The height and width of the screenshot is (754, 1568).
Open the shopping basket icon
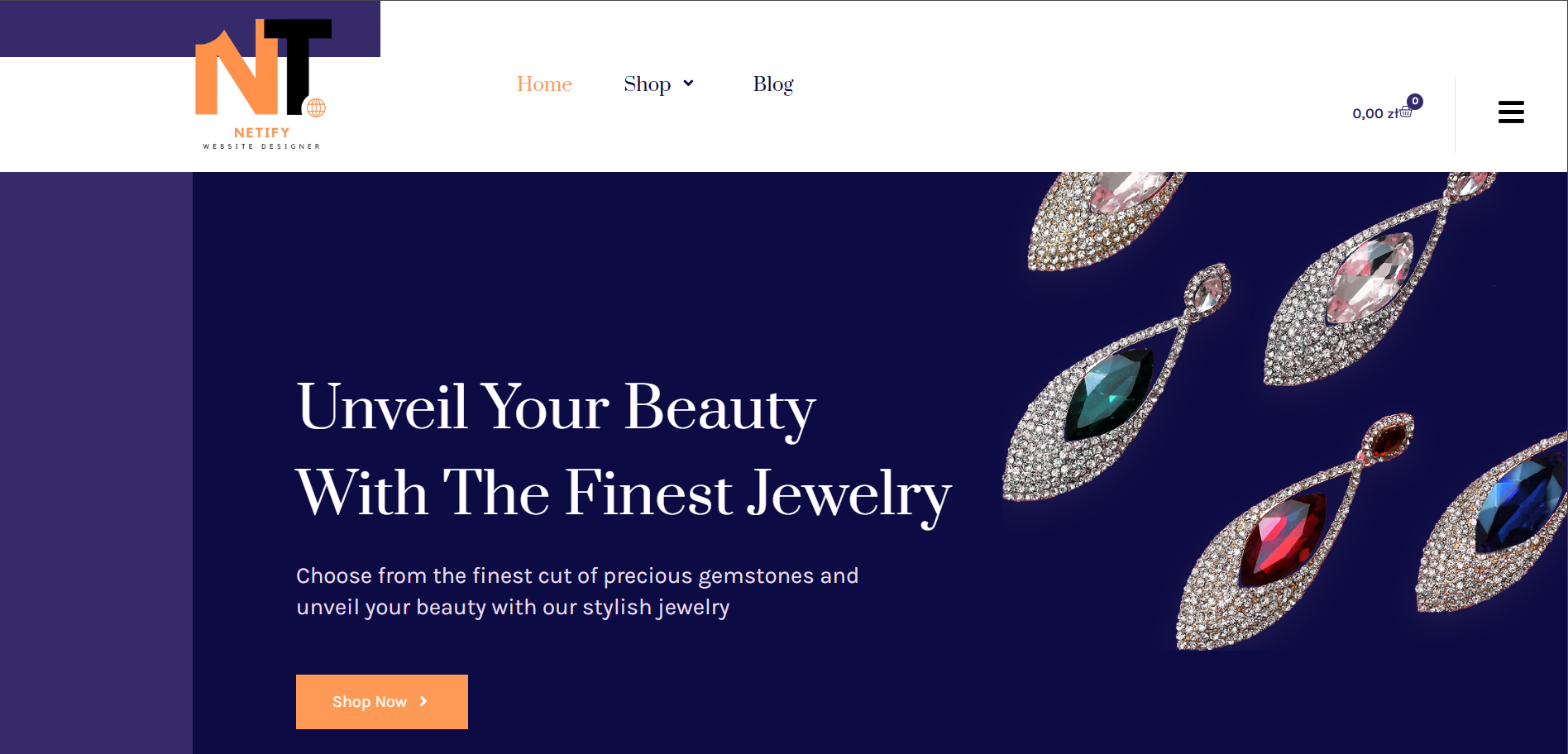pos(1406,112)
